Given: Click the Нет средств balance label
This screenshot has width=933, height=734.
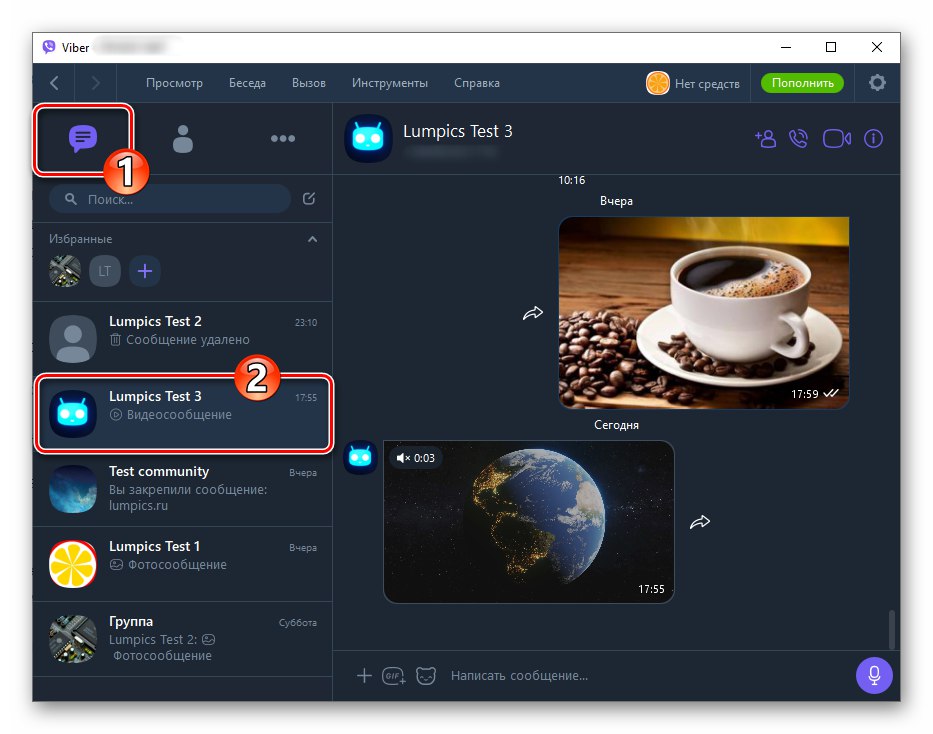Looking at the screenshot, I should point(707,84).
